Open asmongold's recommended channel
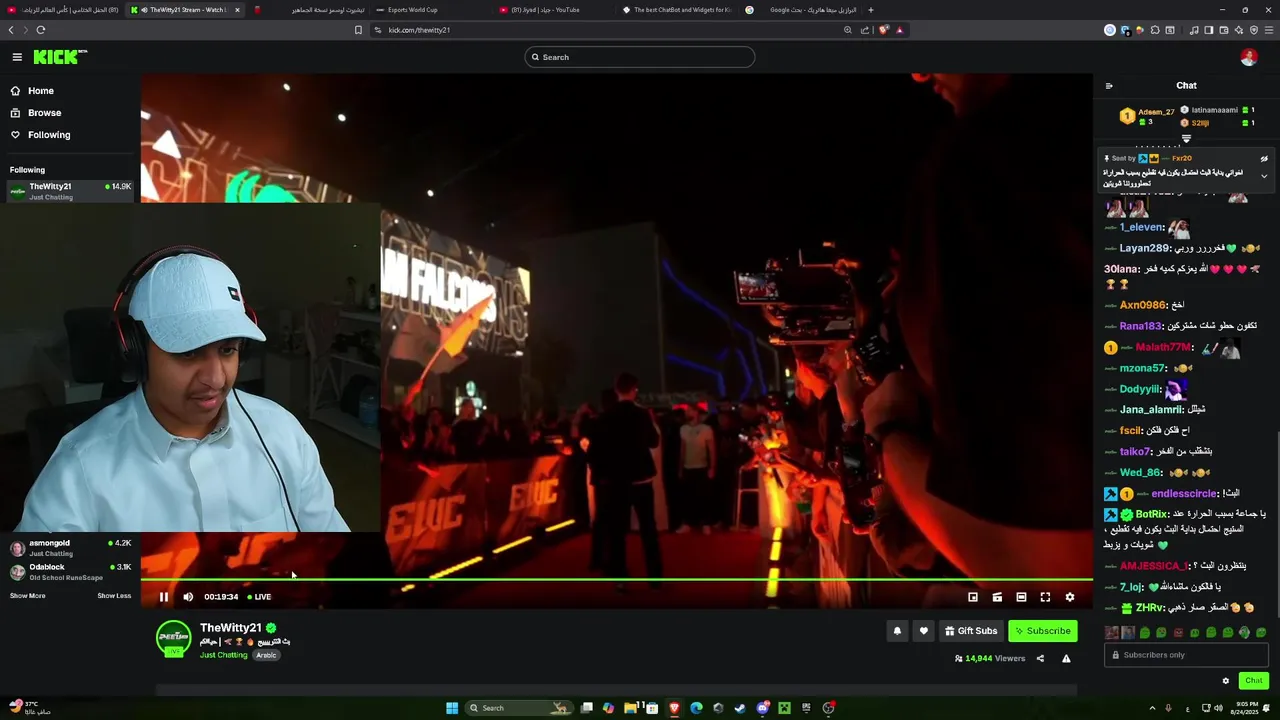 70,548
